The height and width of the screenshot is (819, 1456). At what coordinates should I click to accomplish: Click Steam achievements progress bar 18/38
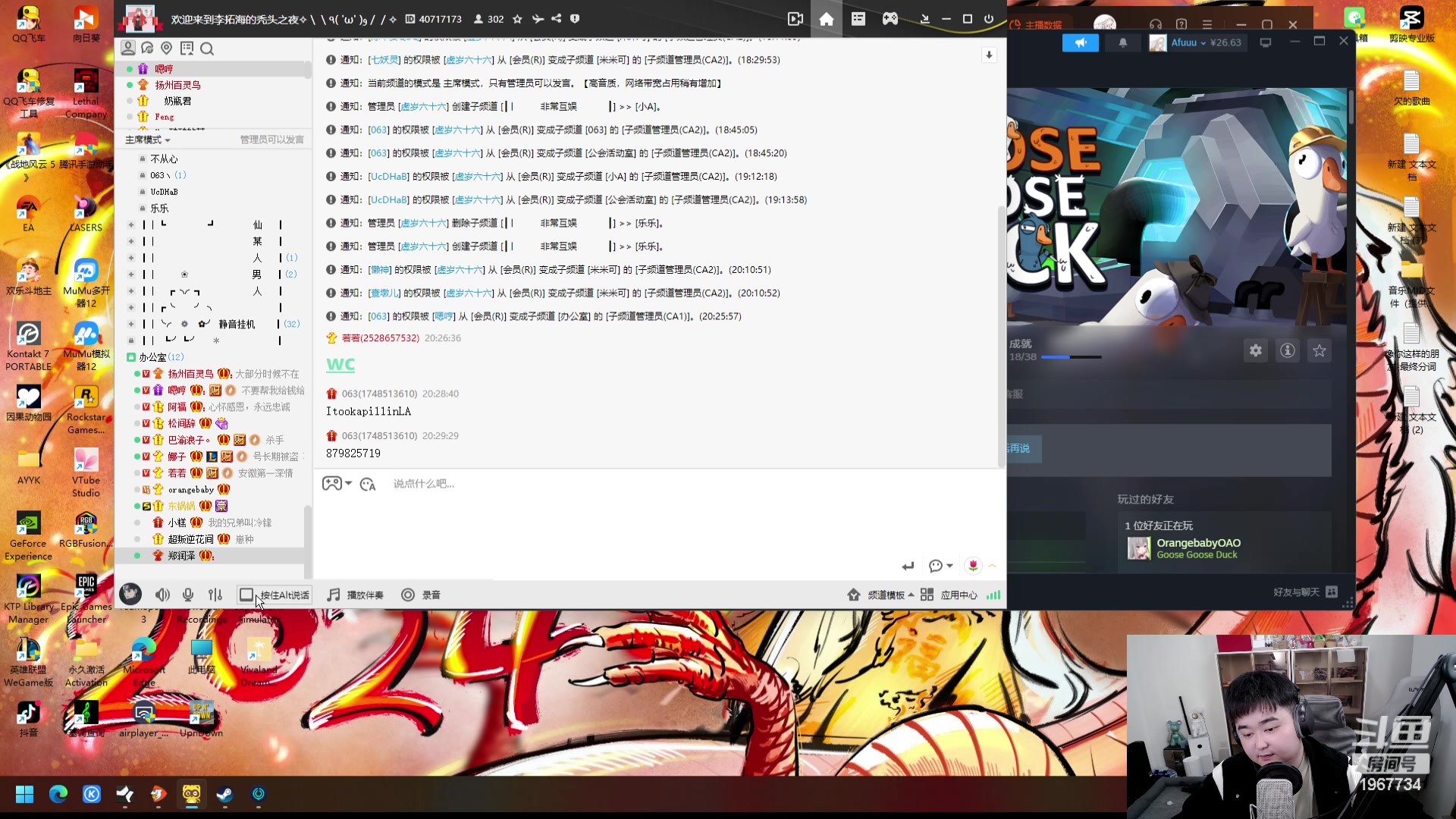1071,356
